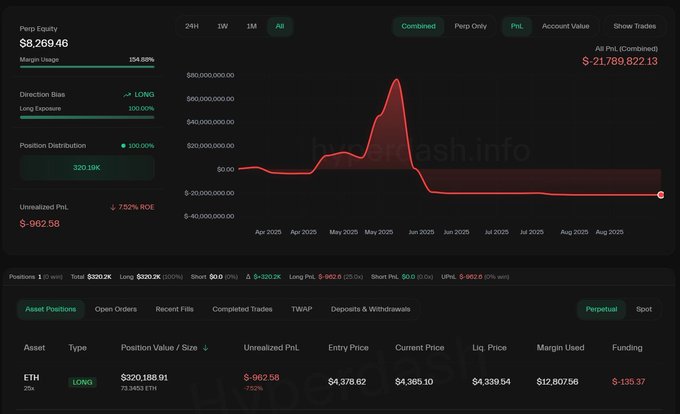This screenshot has height=414, width=680.
Task: Open the Completed Trades tab
Action: pos(242,309)
